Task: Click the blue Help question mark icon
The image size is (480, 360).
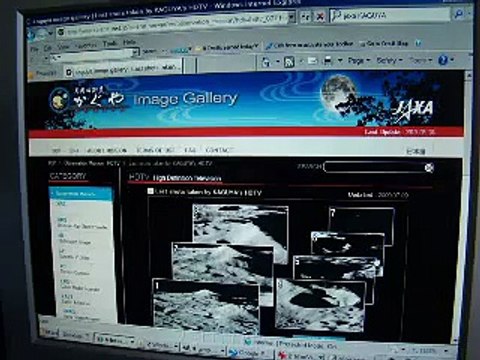Action: click(x=443, y=60)
